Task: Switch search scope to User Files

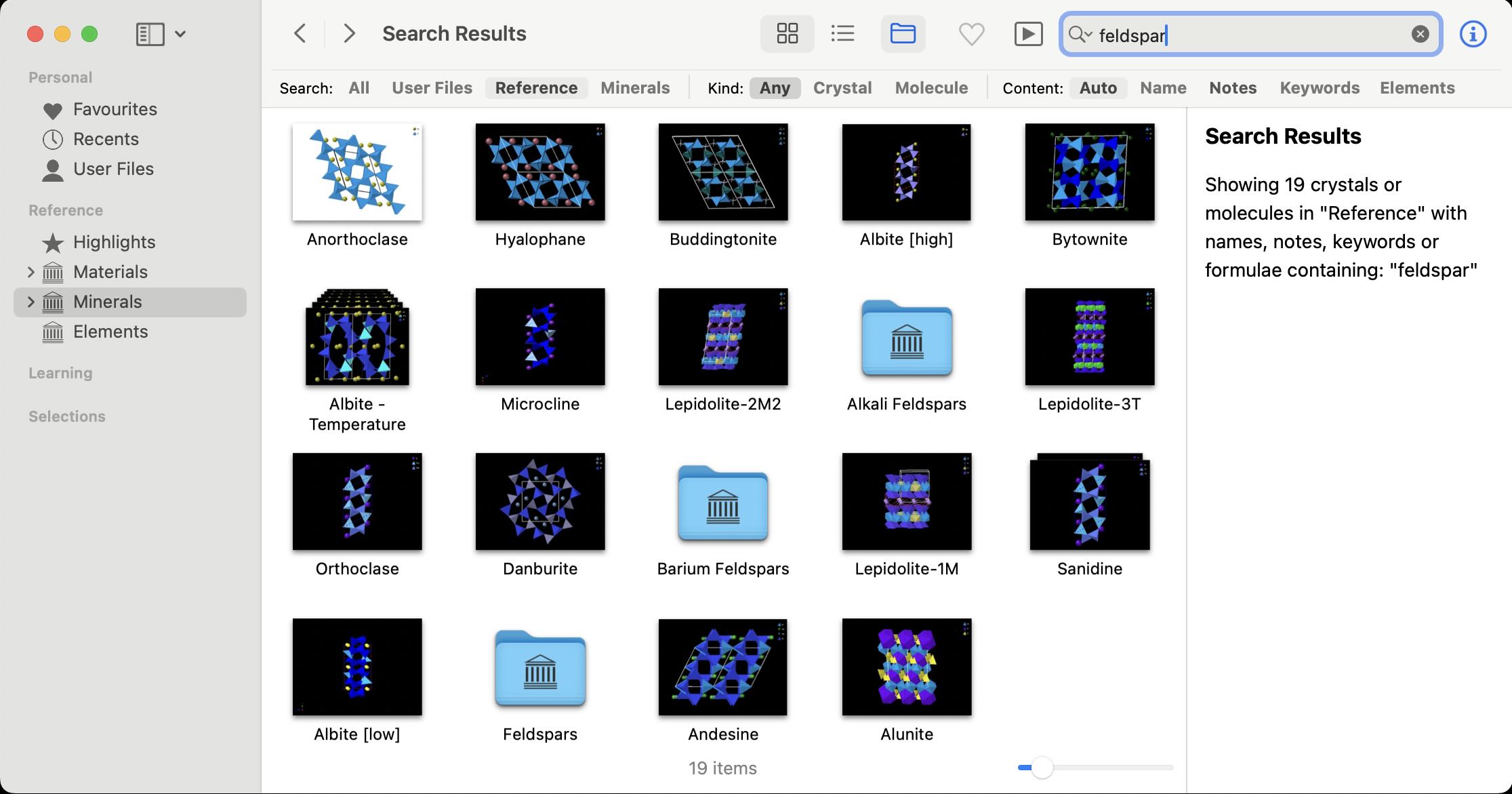Action: click(431, 87)
